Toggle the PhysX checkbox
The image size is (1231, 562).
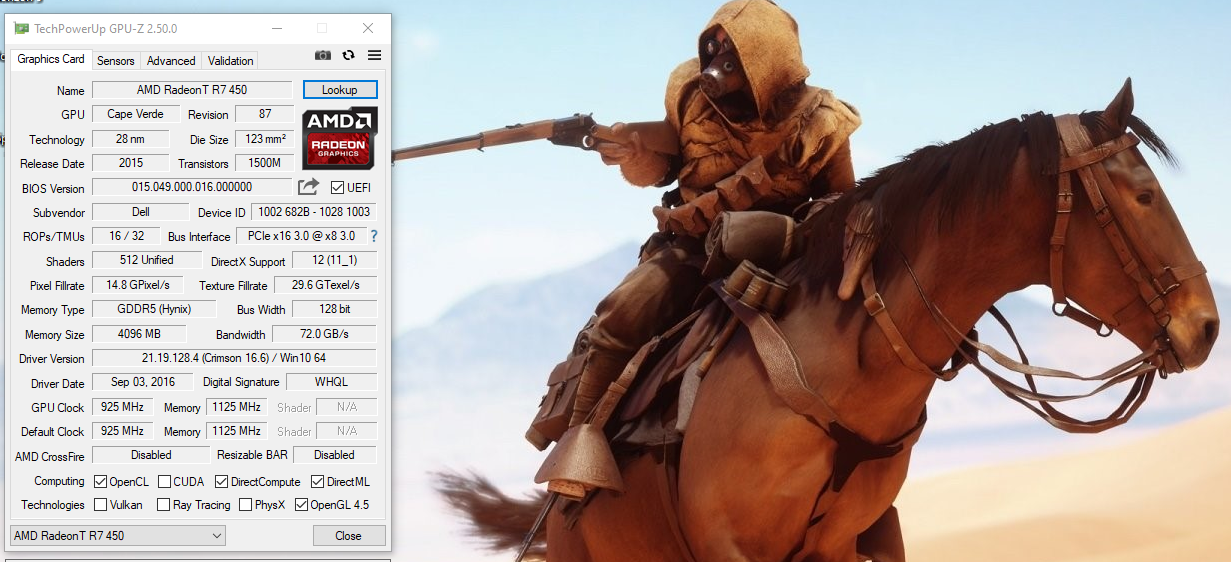pyautogui.click(x=245, y=505)
